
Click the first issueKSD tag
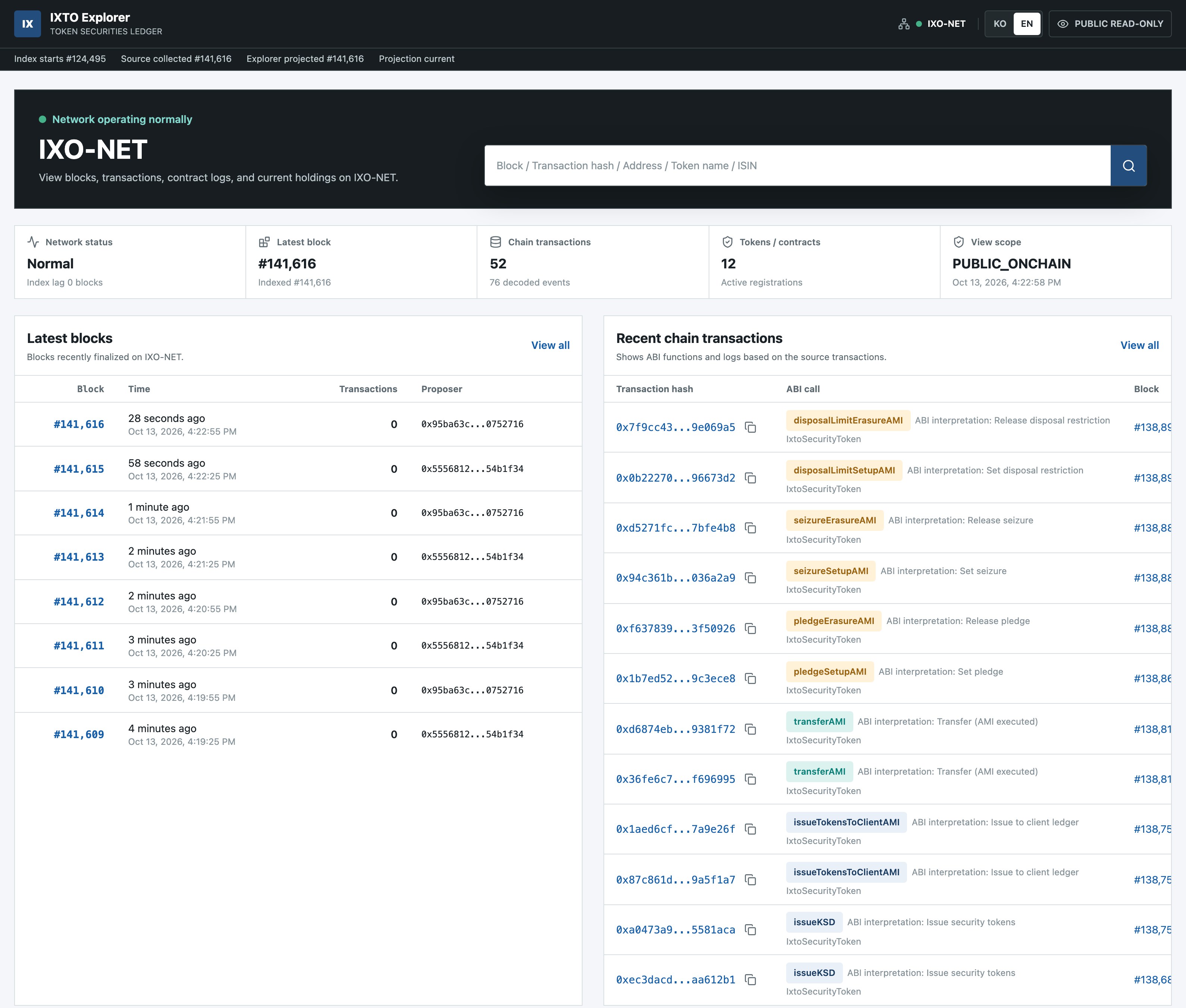point(815,922)
